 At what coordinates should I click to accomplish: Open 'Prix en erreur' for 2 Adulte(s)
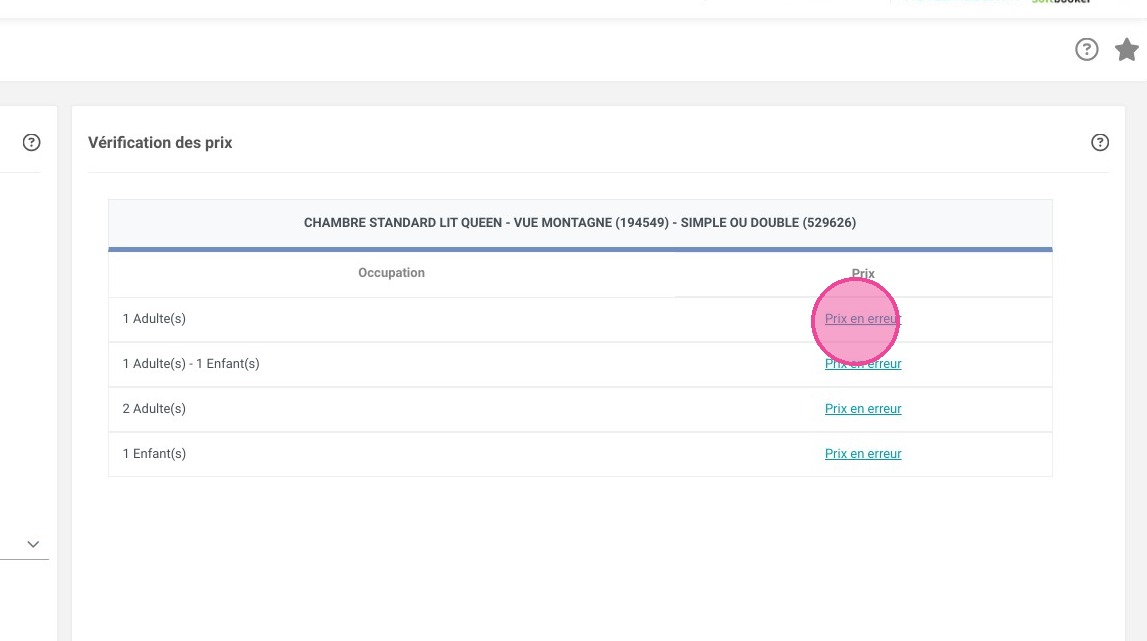(x=862, y=408)
